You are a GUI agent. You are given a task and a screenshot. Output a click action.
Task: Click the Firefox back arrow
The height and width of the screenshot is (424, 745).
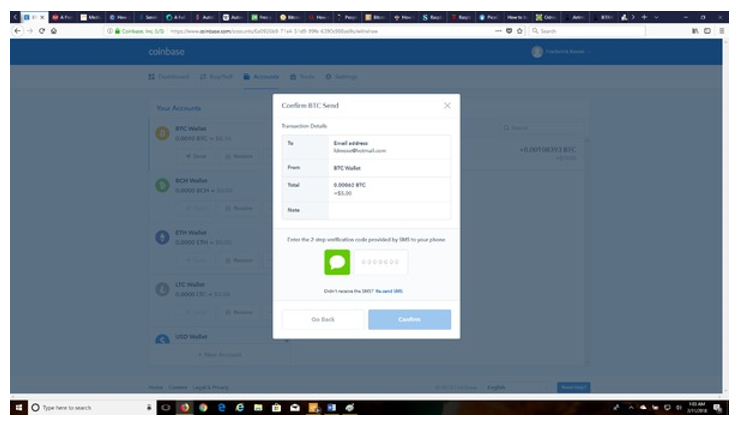click(17, 32)
